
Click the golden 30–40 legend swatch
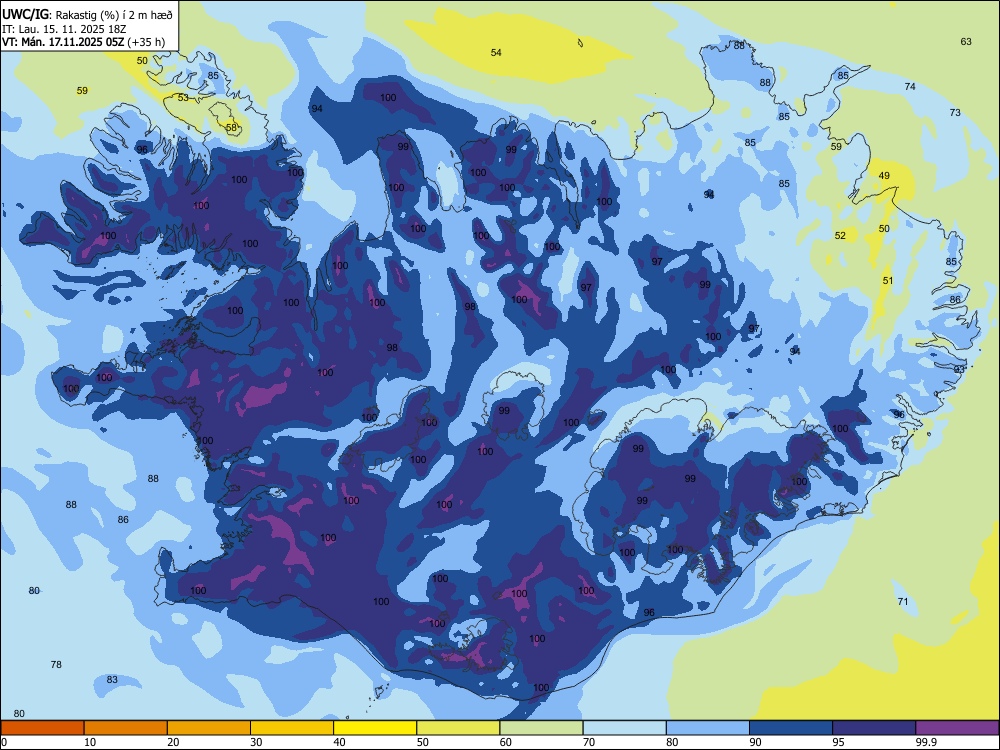tap(292, 728)
